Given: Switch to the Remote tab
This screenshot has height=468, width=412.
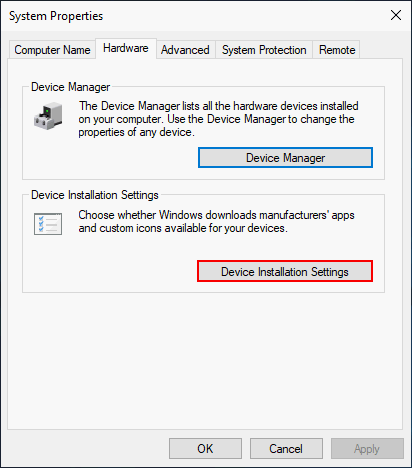Looking at the screenshot, I should tap(337, 50).
